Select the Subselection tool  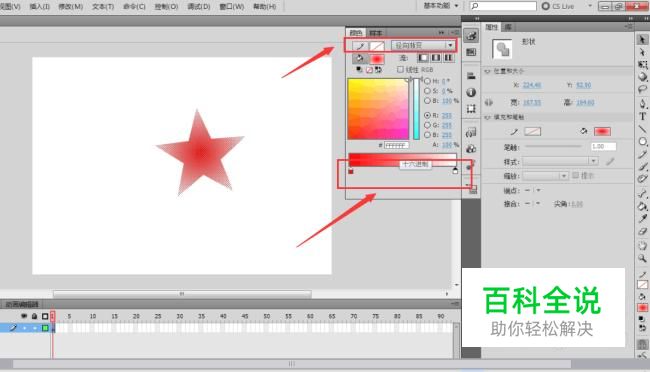[x=642, y=52]
